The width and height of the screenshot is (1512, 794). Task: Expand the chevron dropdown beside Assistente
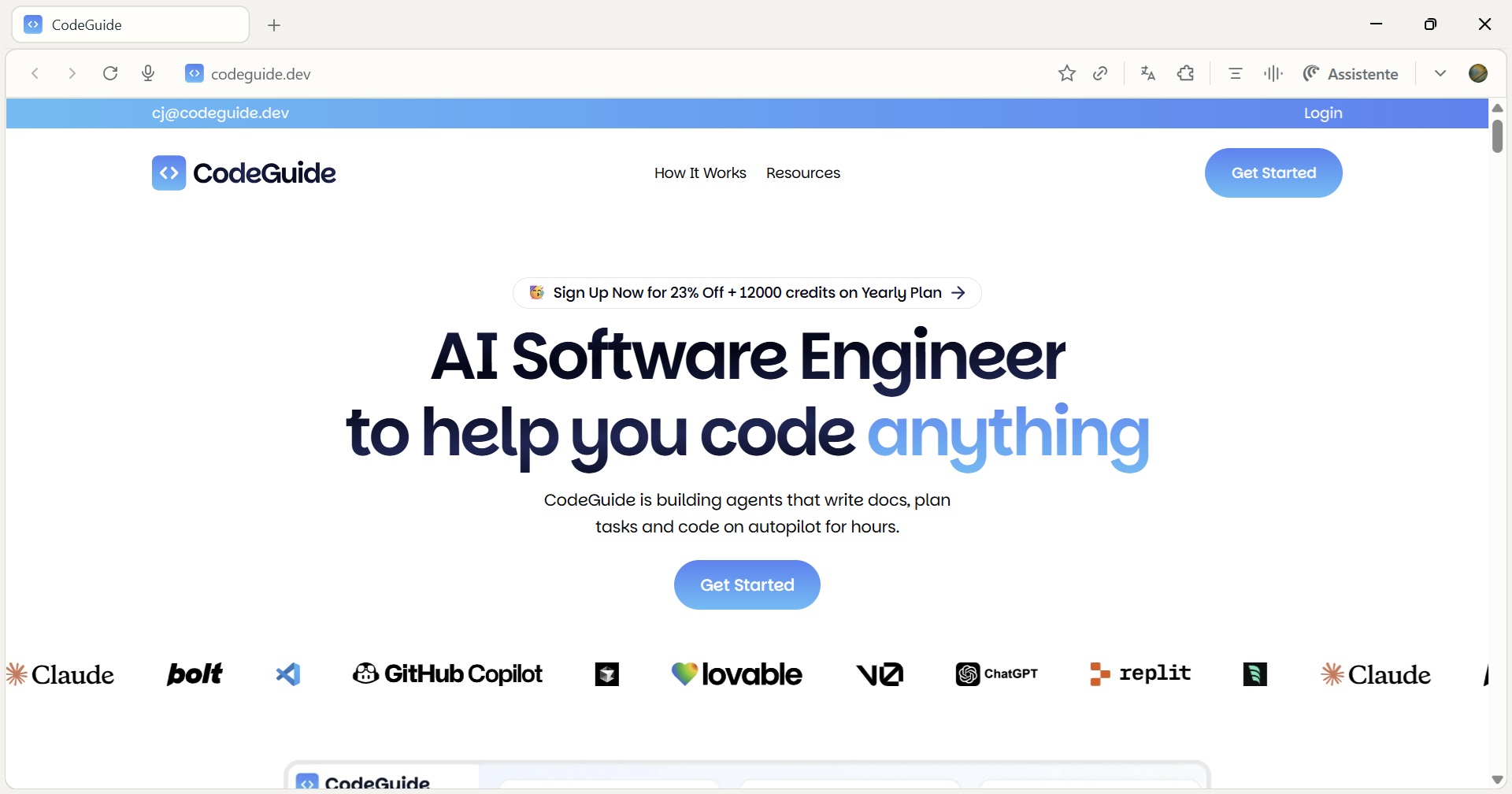point(1440,73)
